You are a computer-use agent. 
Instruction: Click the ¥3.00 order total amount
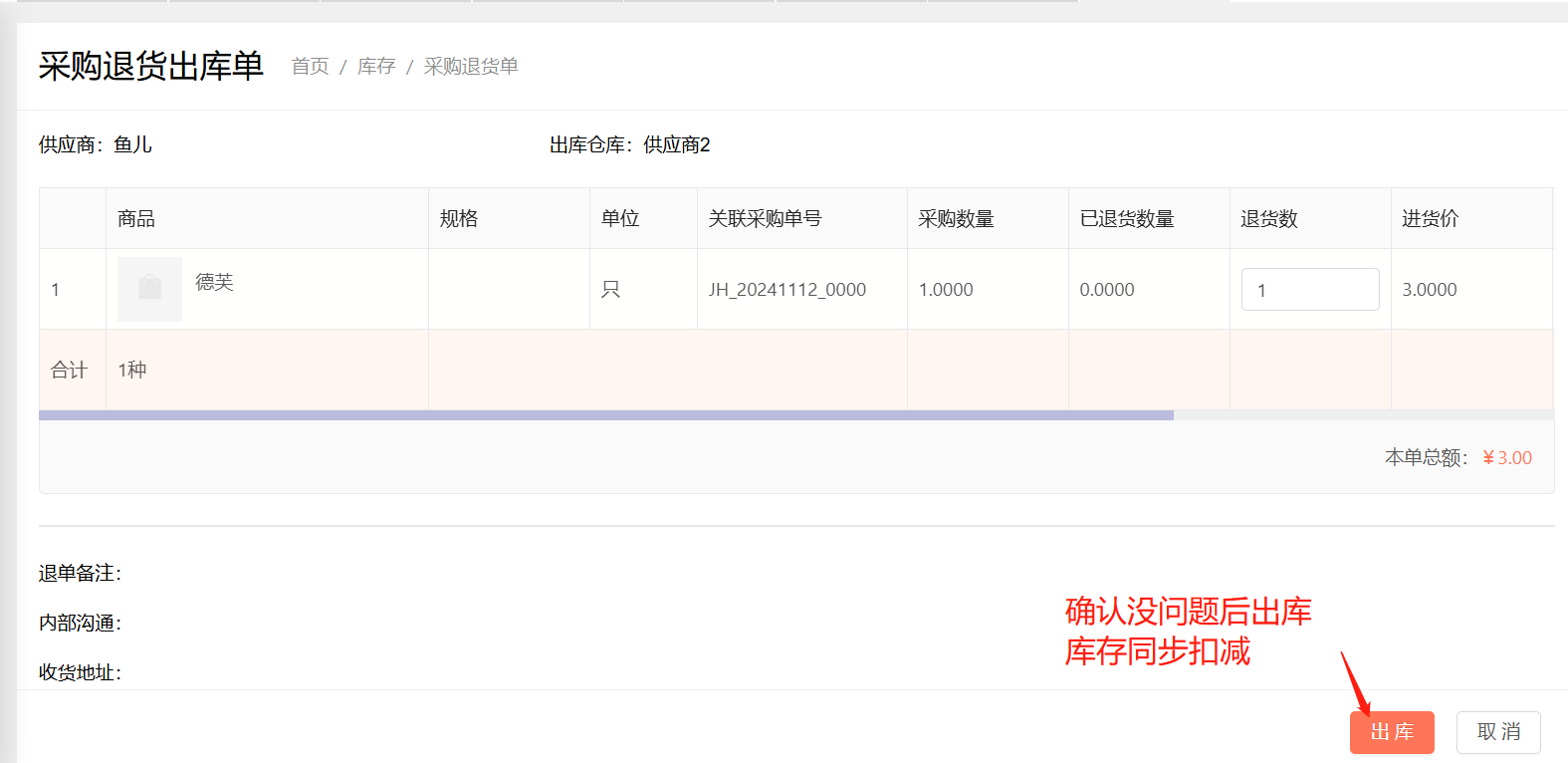click(x=1507, y=458)
